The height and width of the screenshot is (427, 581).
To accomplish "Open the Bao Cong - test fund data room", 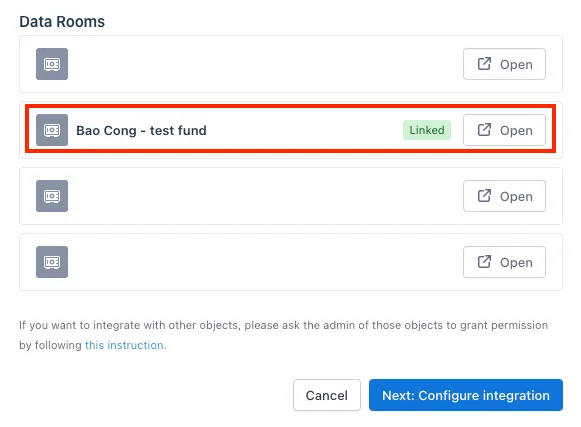I will [504, 130].
